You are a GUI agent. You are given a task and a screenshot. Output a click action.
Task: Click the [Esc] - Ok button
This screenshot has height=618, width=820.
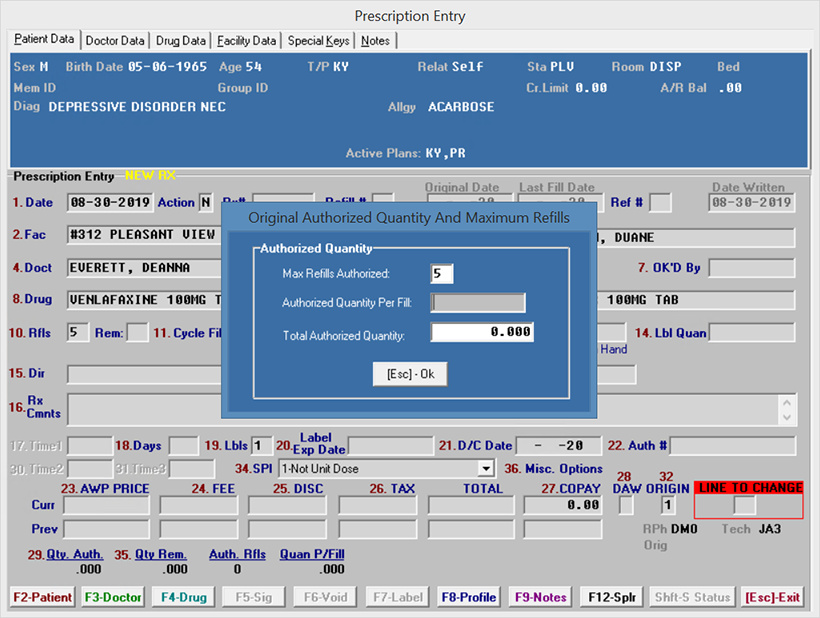click(410, 374)
